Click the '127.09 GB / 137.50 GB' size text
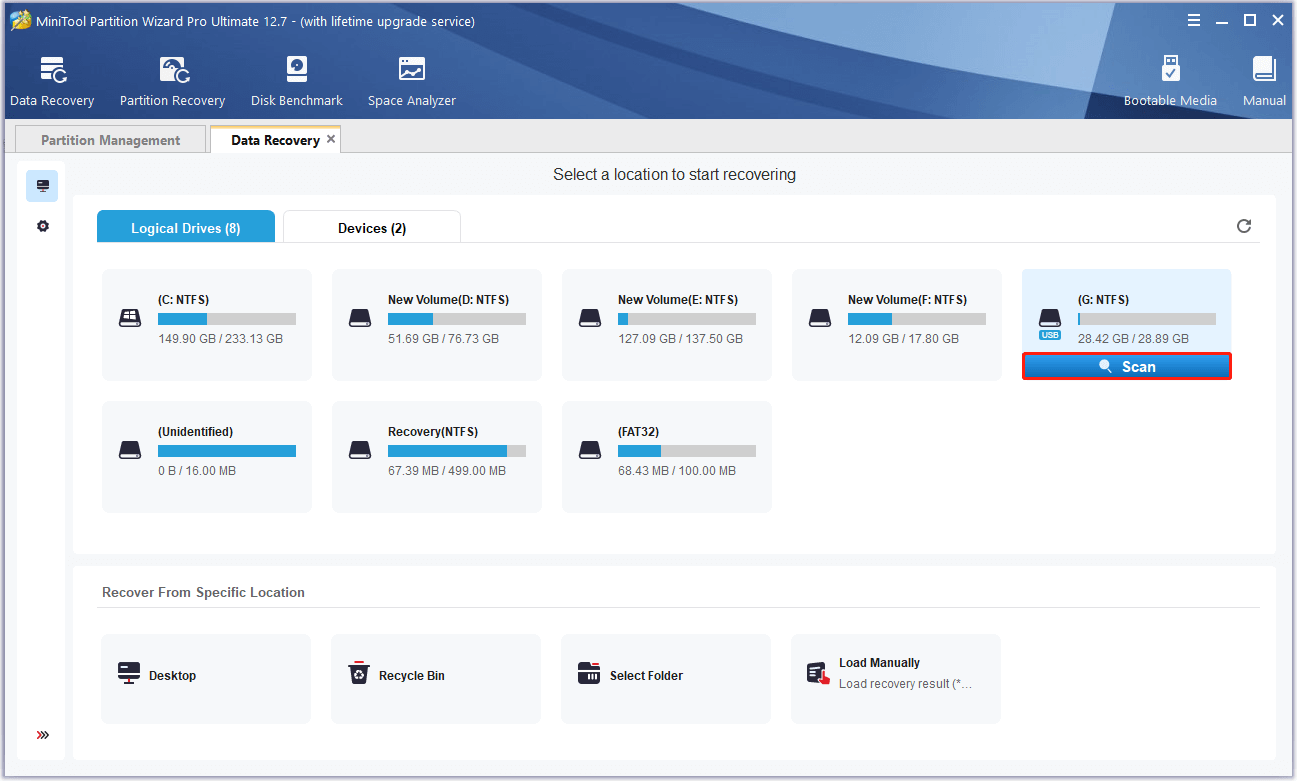This screenshot has width=1297, height=781. tap(680, 339)
